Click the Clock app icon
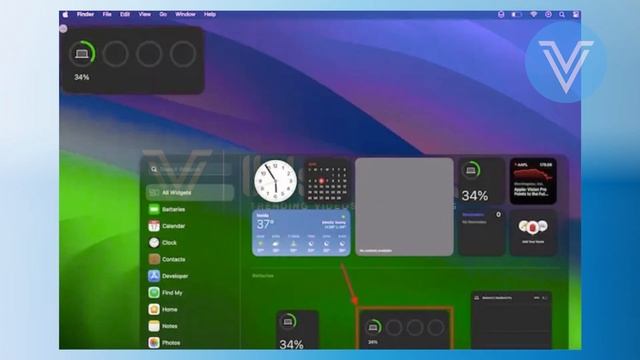This screenshot has height=360, width=640. (x=154, y=243)
